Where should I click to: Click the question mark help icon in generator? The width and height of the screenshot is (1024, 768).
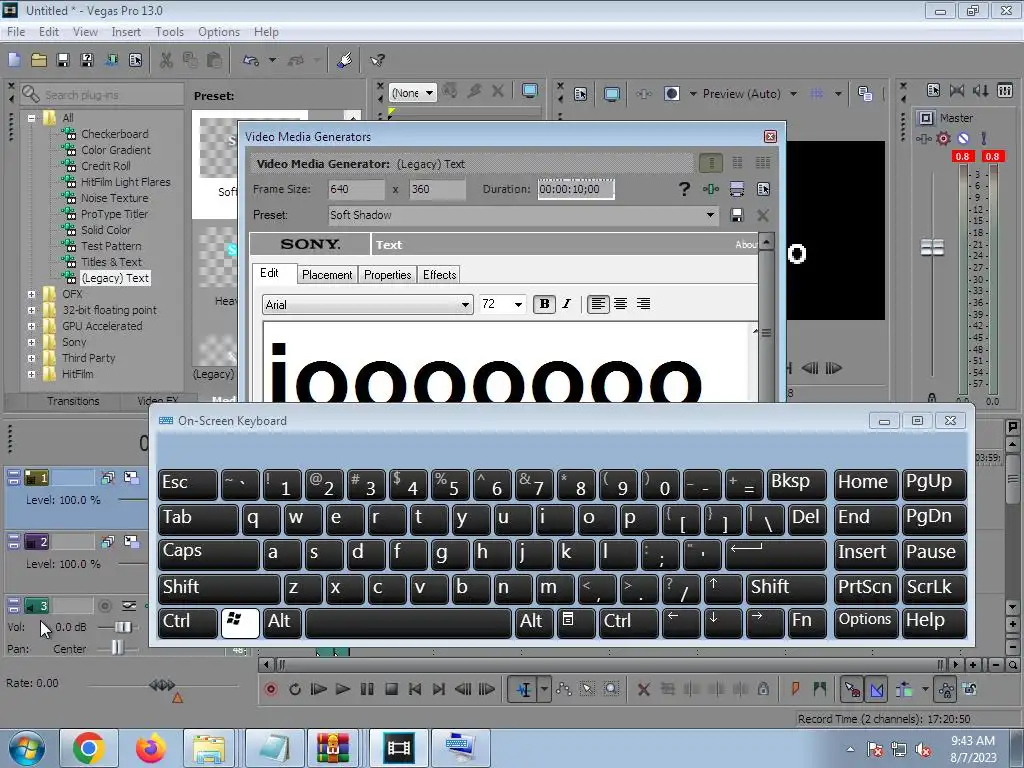point(684,189)
